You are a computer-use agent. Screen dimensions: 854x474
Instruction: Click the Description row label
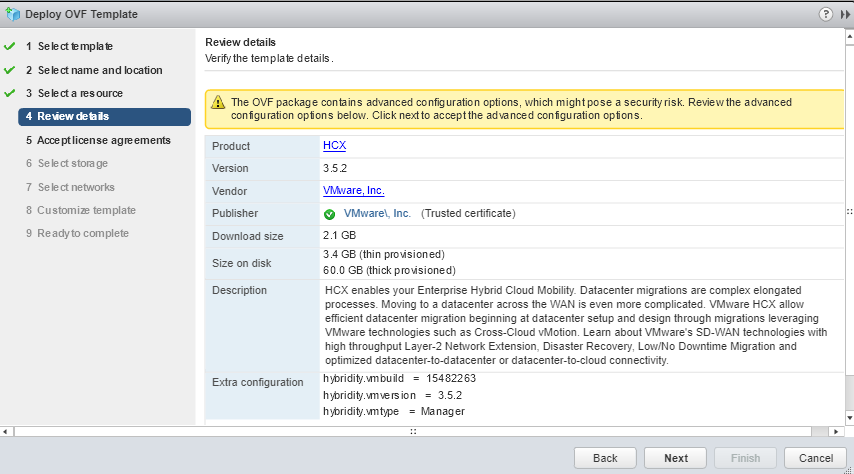tap(239, 290)
